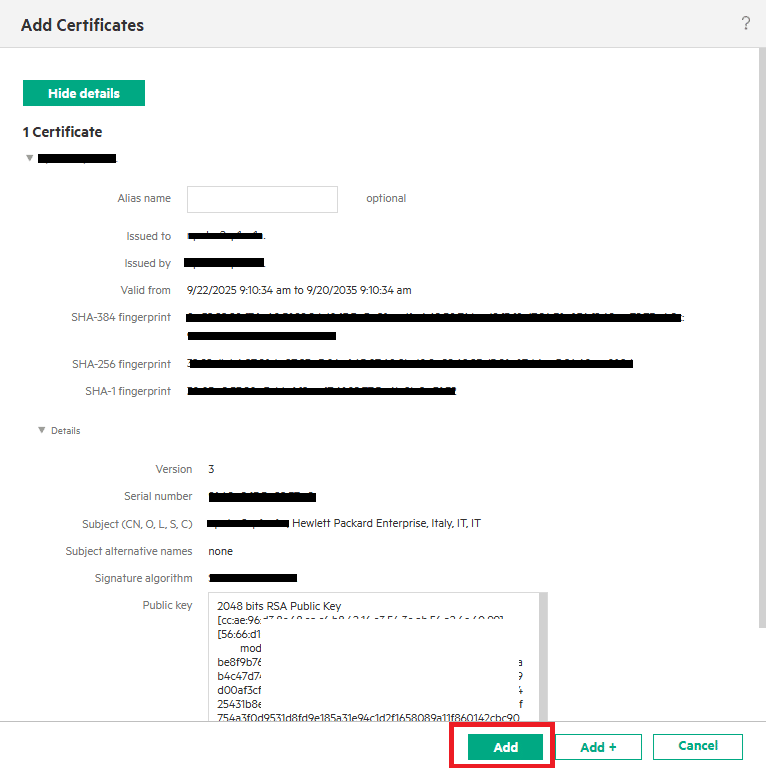Open the help question mark icon
The image size is (766, 768).
(x=745, y=24)
